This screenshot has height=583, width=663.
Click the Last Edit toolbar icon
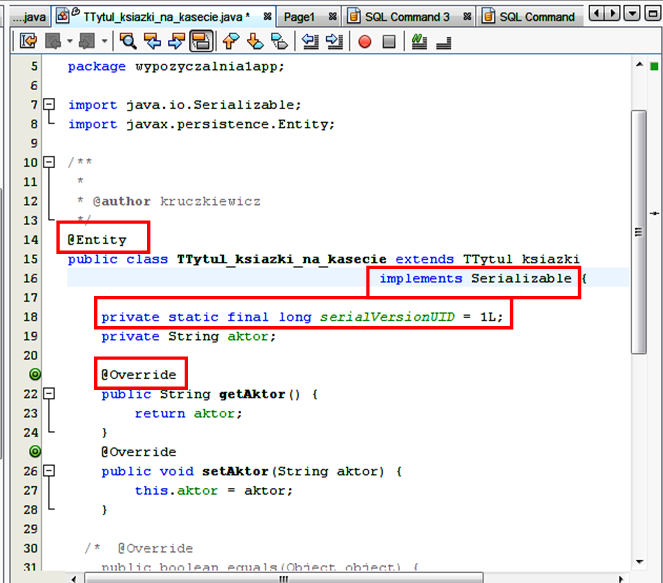point(28,41)
